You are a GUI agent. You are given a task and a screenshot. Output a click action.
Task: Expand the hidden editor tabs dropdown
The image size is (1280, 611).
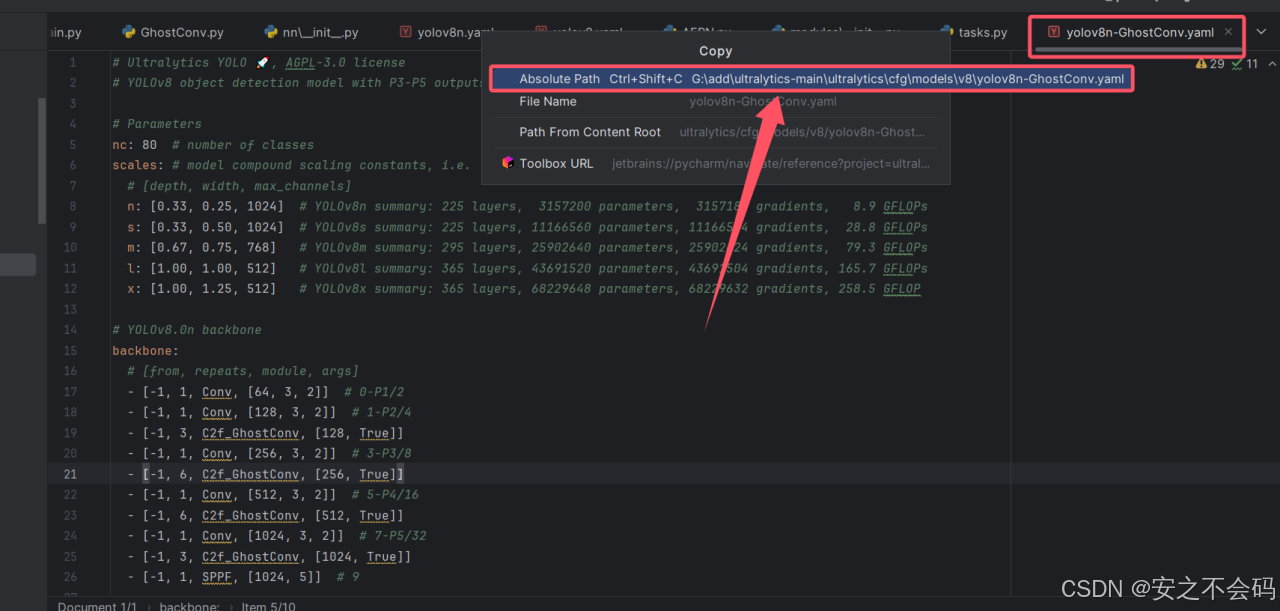click(x=1261, y=32)
